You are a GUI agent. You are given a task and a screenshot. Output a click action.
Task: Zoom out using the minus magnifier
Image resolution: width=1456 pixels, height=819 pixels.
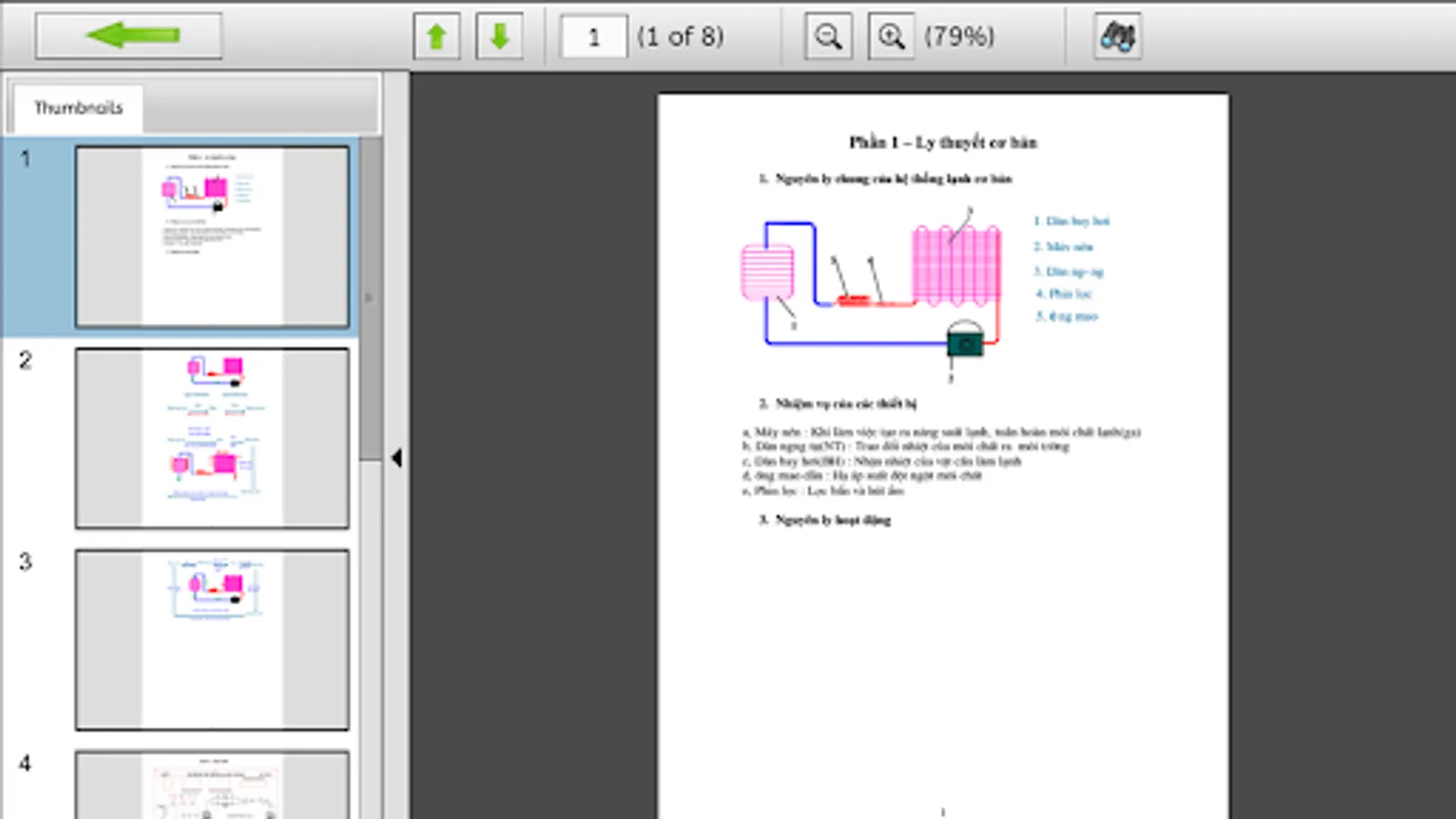click(x=827, y=35)
